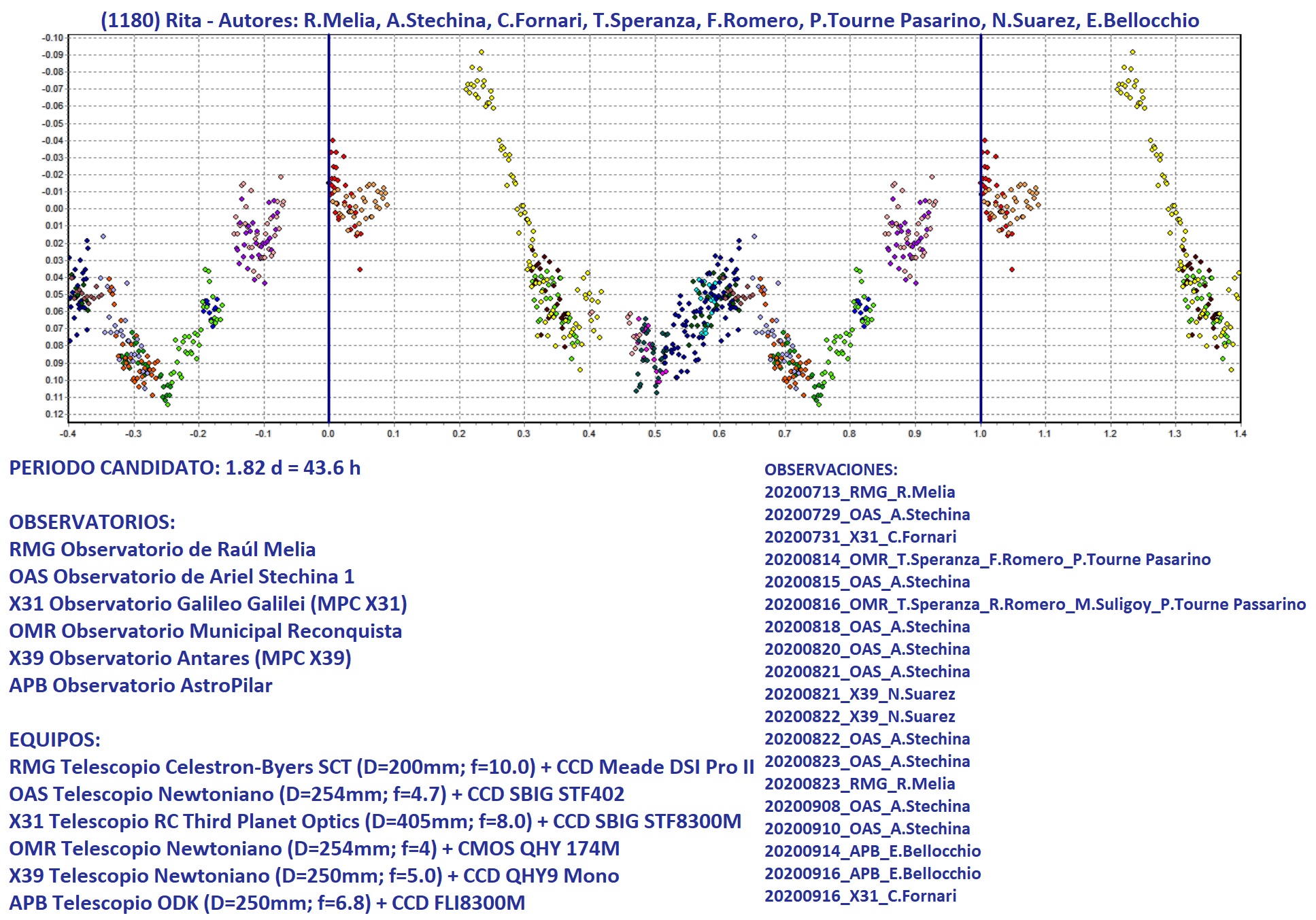Click the vertical blue line at phase 1.0
Viewport: 1316px width, 920px height.
click(981, 102)
